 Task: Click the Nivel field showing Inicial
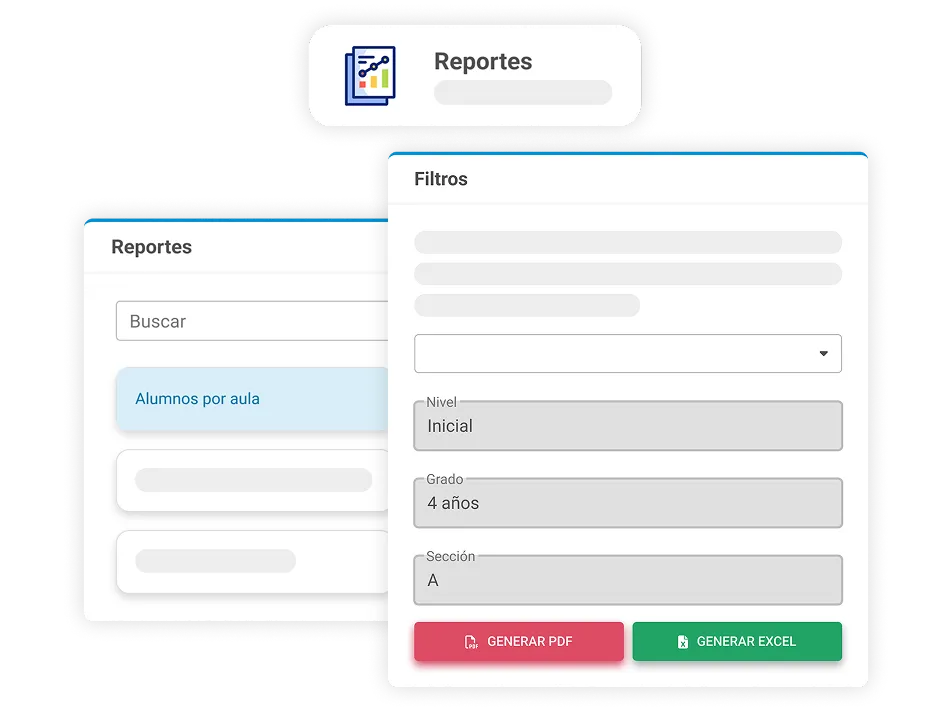pos(628,426)
